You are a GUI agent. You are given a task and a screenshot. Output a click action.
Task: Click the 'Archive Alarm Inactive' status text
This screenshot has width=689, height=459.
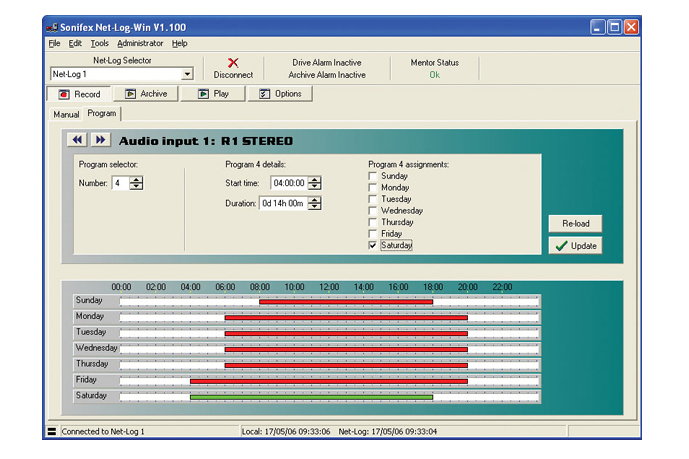(327, 75)
